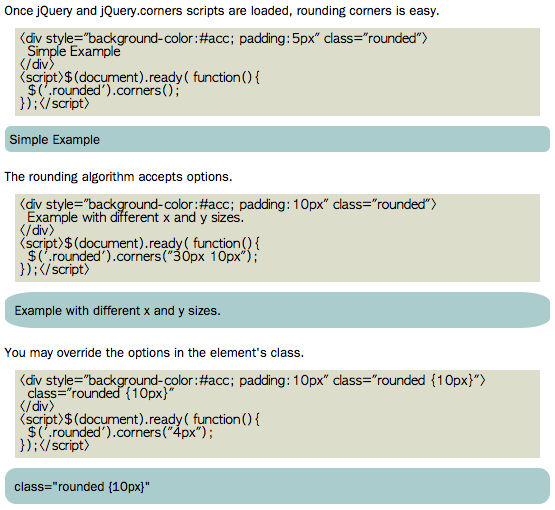Click the first code block's opening div line
The width and height of the screenshot is (555, 510).
[x=224, y=38]
